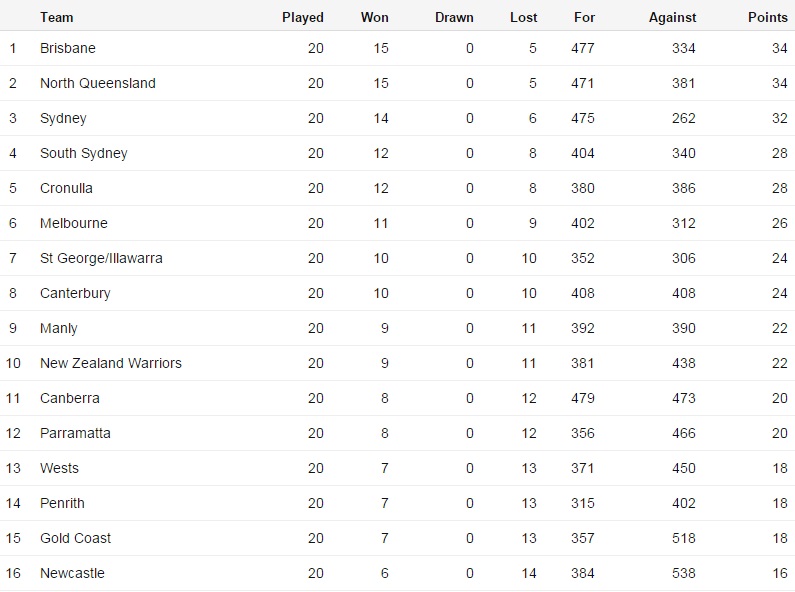
Task: Open the North Queensland team entry
Action: 98,83
